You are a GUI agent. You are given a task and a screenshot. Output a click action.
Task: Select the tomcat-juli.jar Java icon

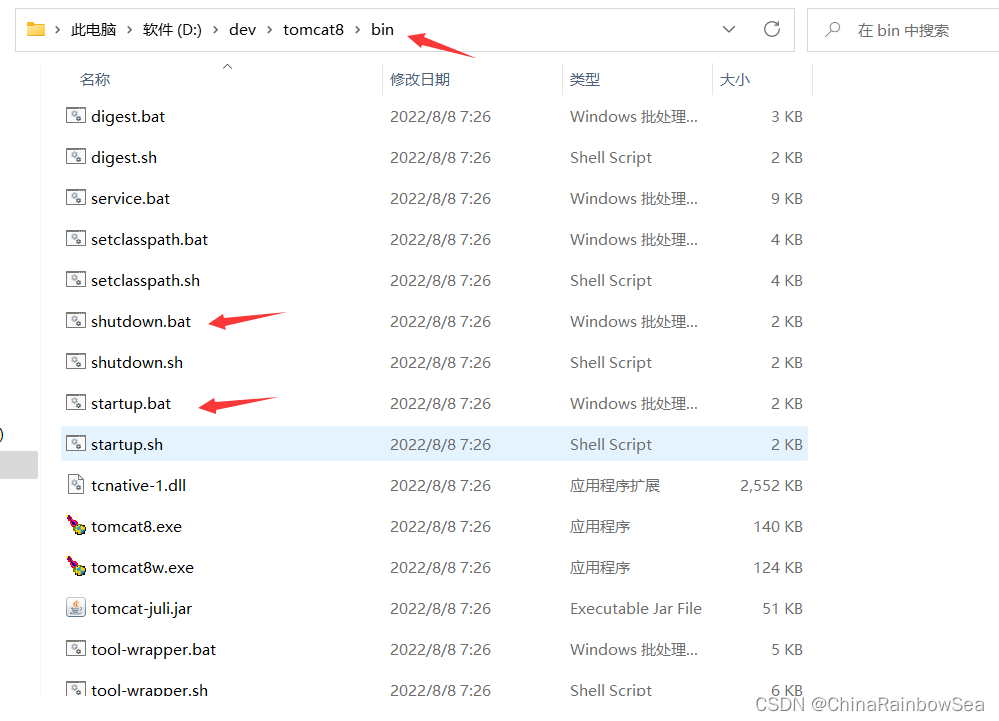(76, 608)
